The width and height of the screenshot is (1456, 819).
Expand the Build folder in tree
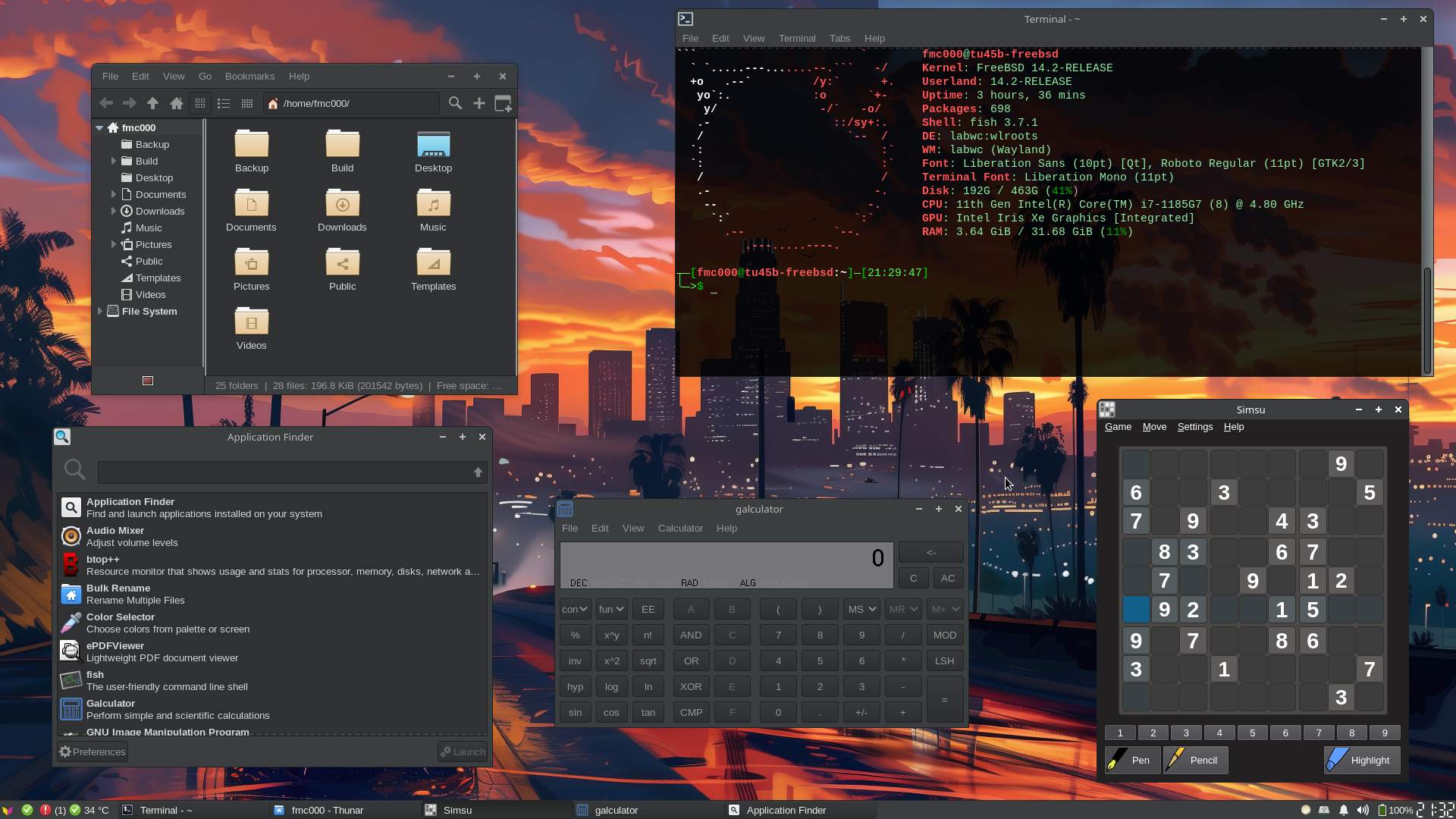[114, 161]
